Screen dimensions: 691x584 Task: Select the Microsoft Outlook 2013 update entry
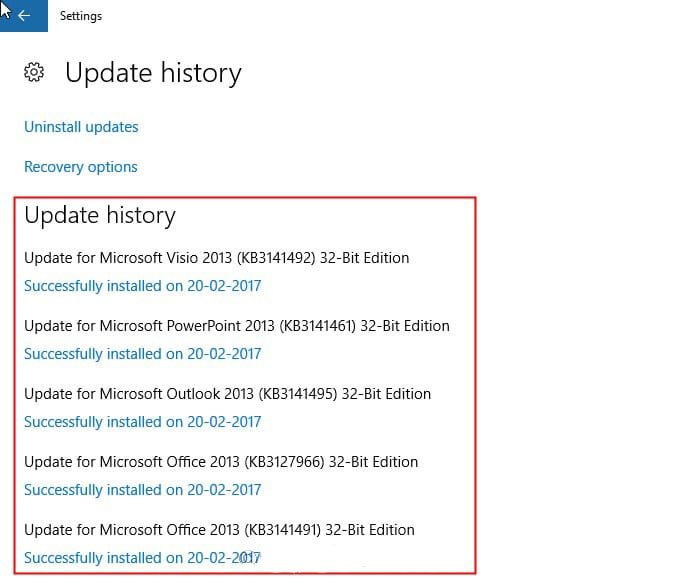coord(227,394)
